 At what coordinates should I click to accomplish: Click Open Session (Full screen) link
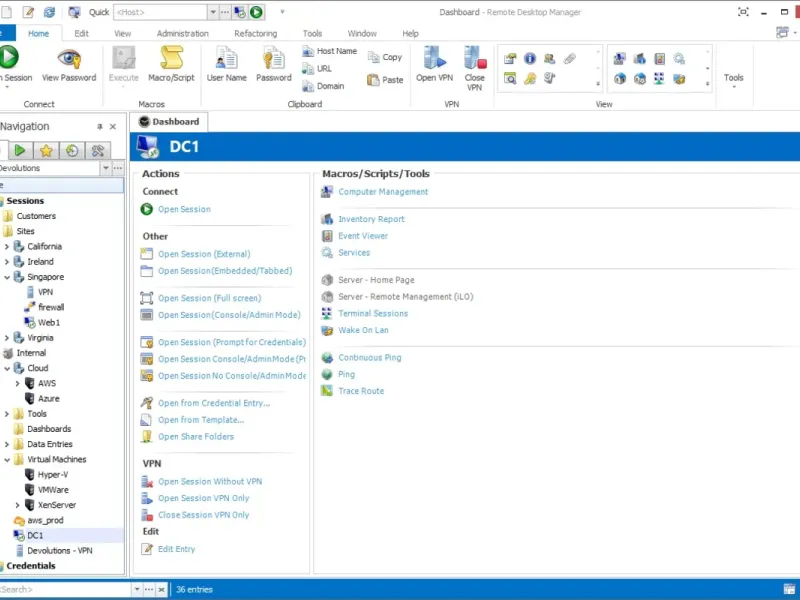209,298
